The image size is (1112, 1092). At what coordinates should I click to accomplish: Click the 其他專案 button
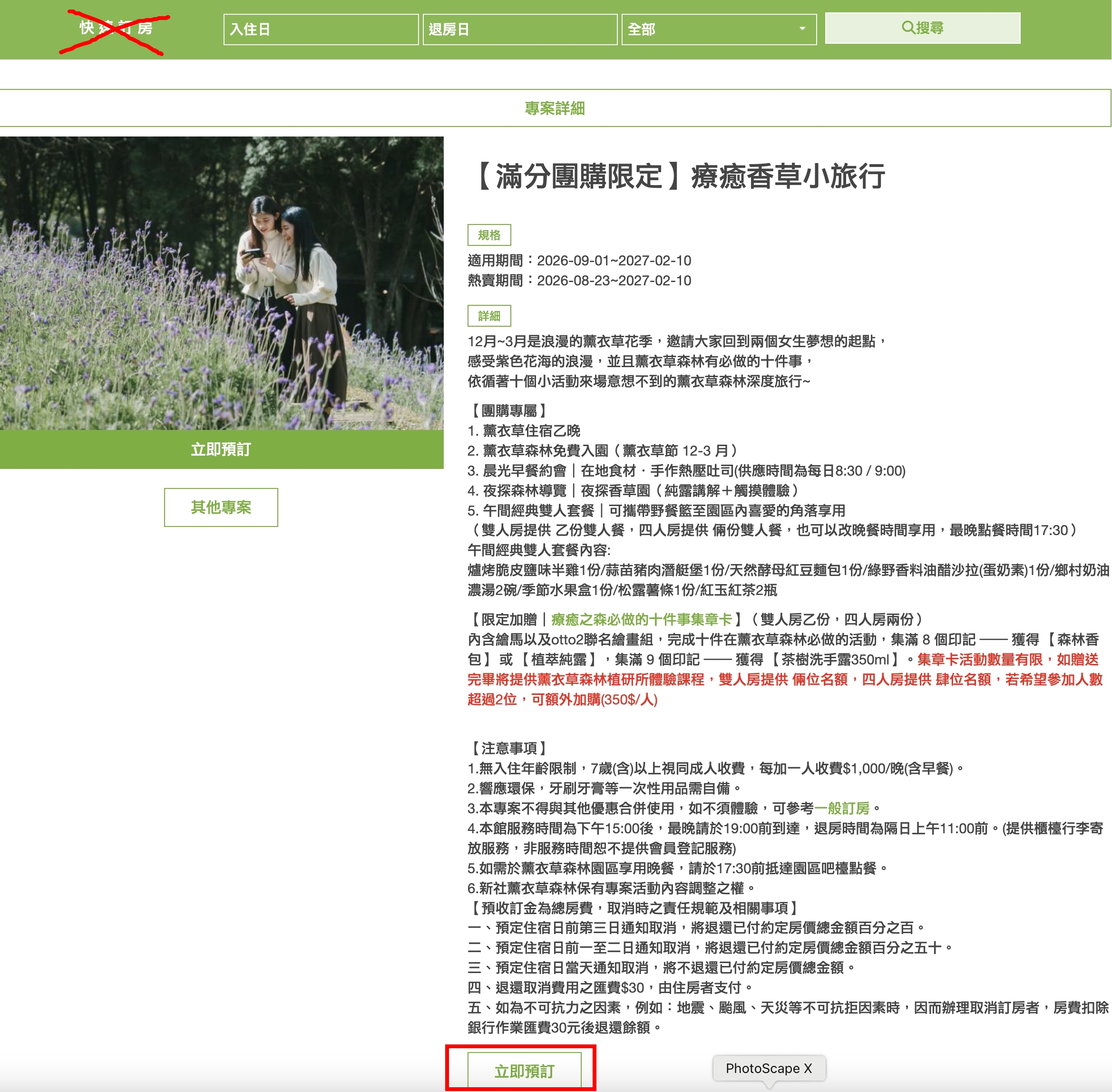pyautogui.click(x=221, y=507)
